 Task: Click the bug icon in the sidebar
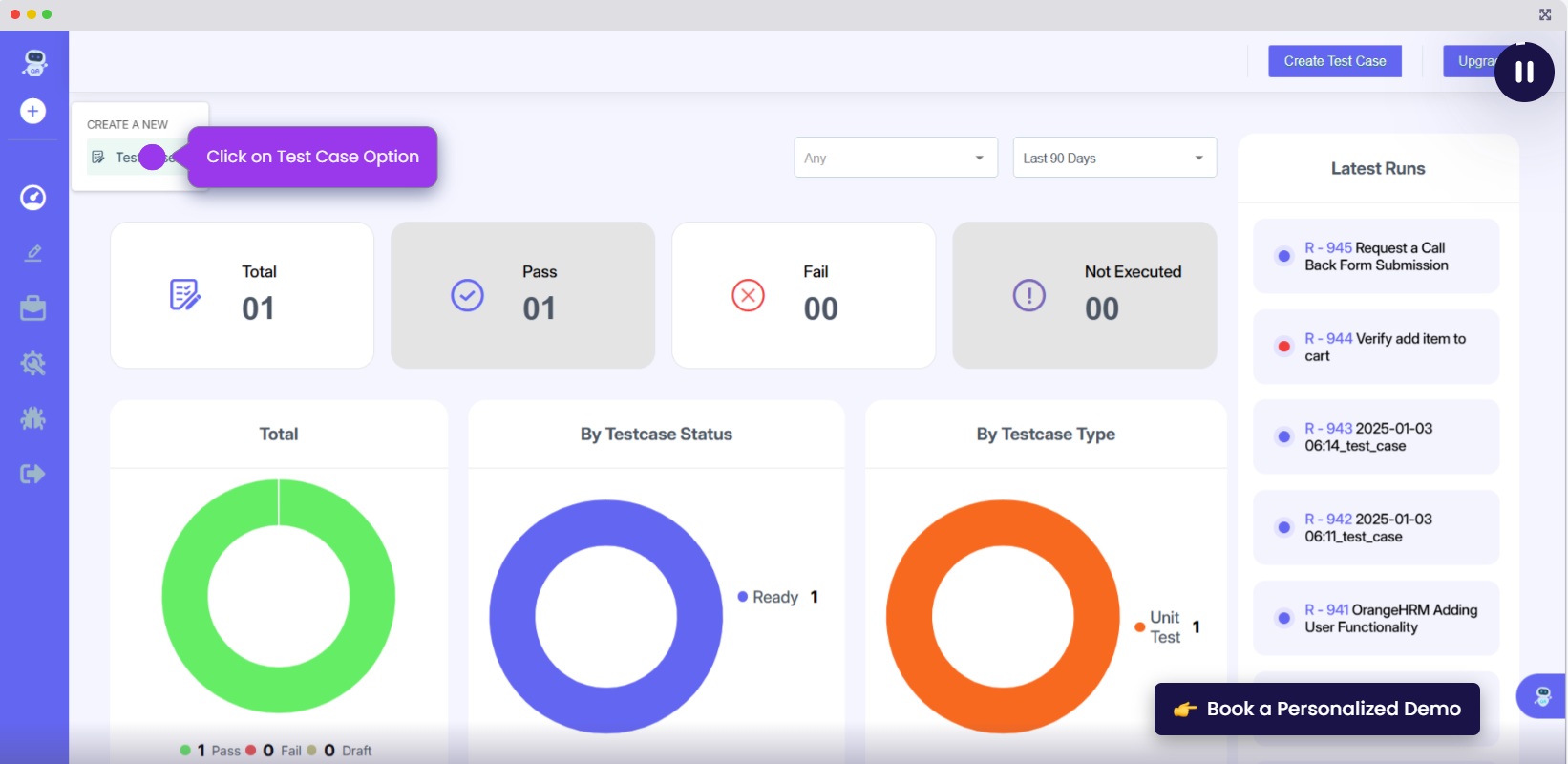(33, 418)
